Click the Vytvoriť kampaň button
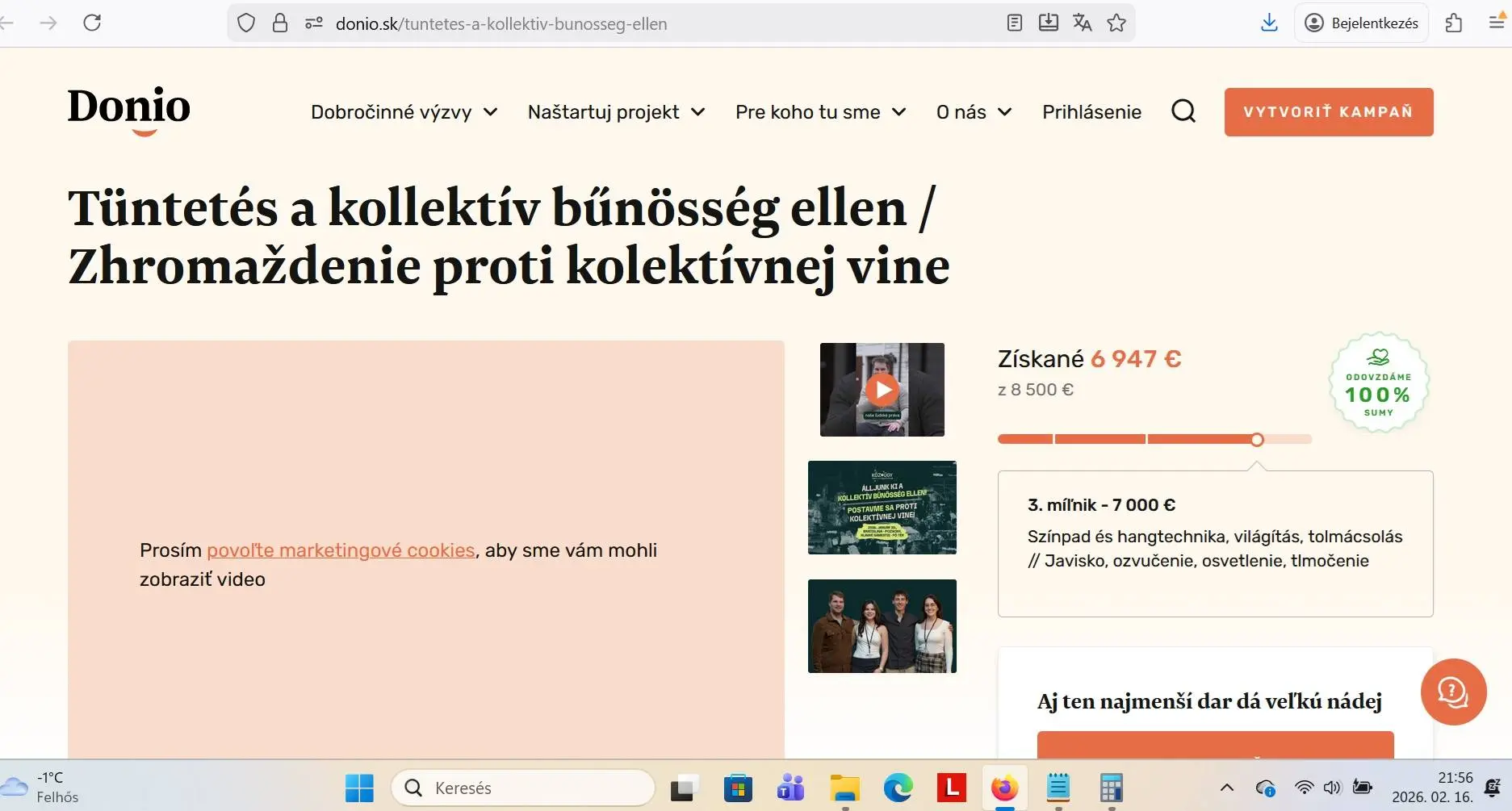 pos(1328,112)
